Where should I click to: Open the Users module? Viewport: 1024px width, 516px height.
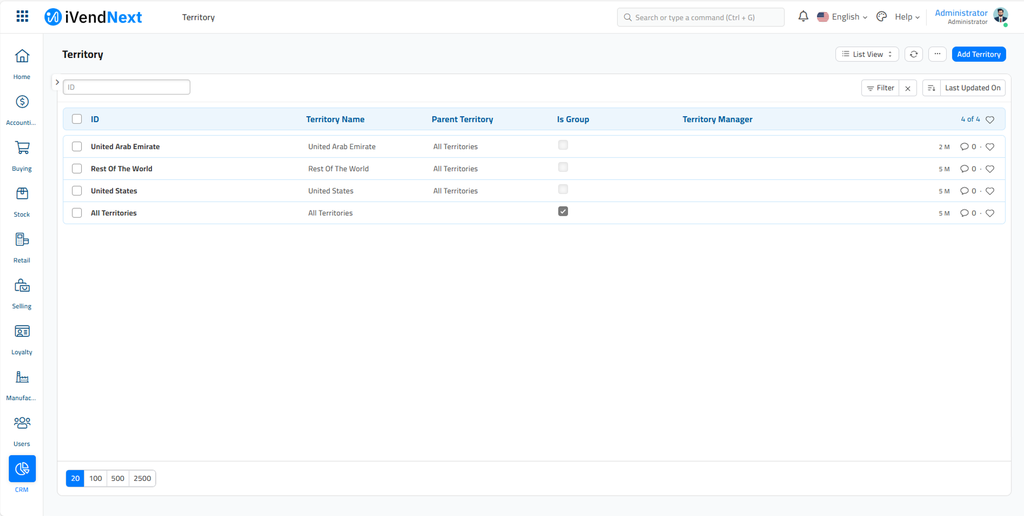click(22, 430)
